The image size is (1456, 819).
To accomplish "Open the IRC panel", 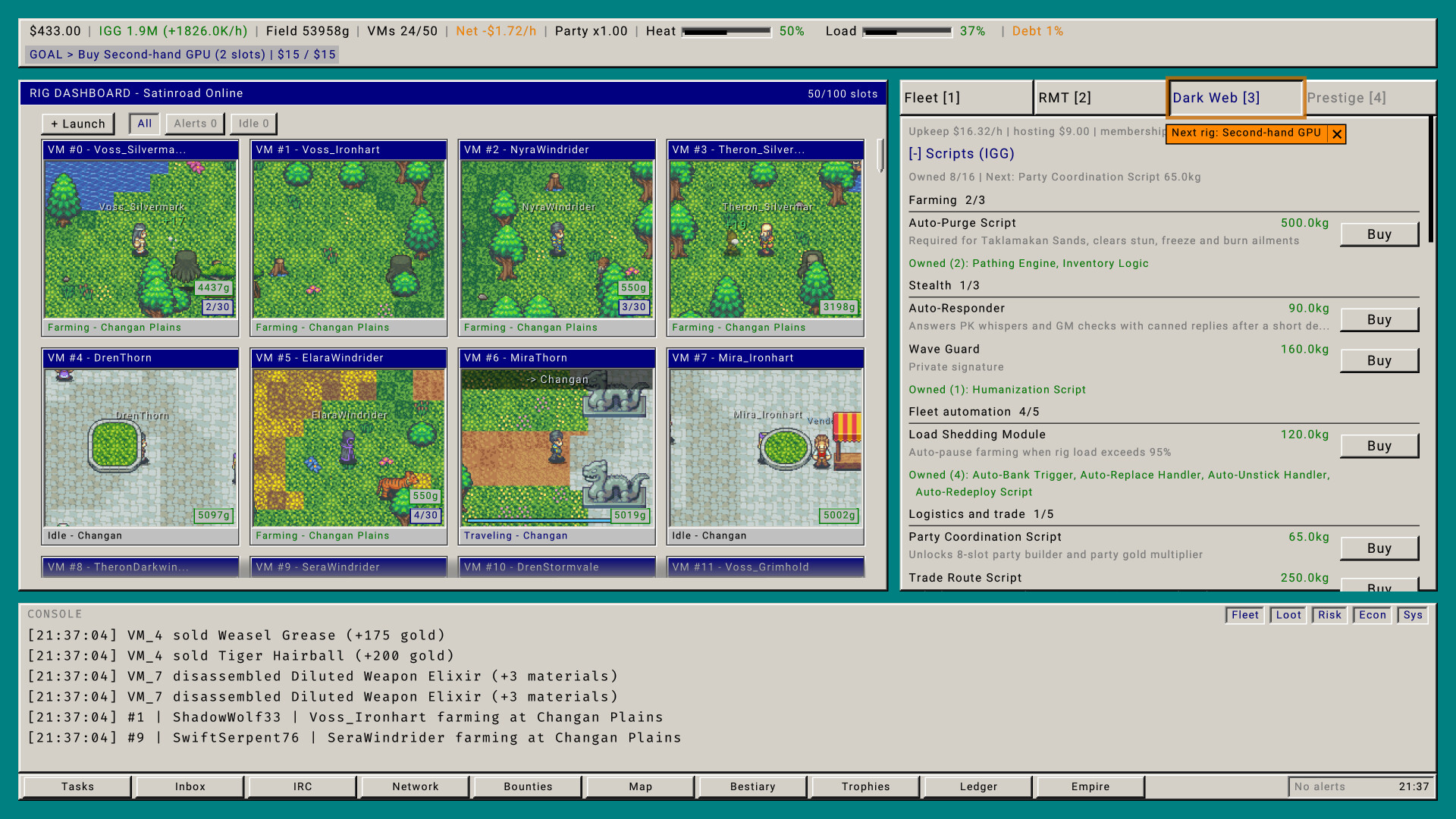I will (303, 786).
